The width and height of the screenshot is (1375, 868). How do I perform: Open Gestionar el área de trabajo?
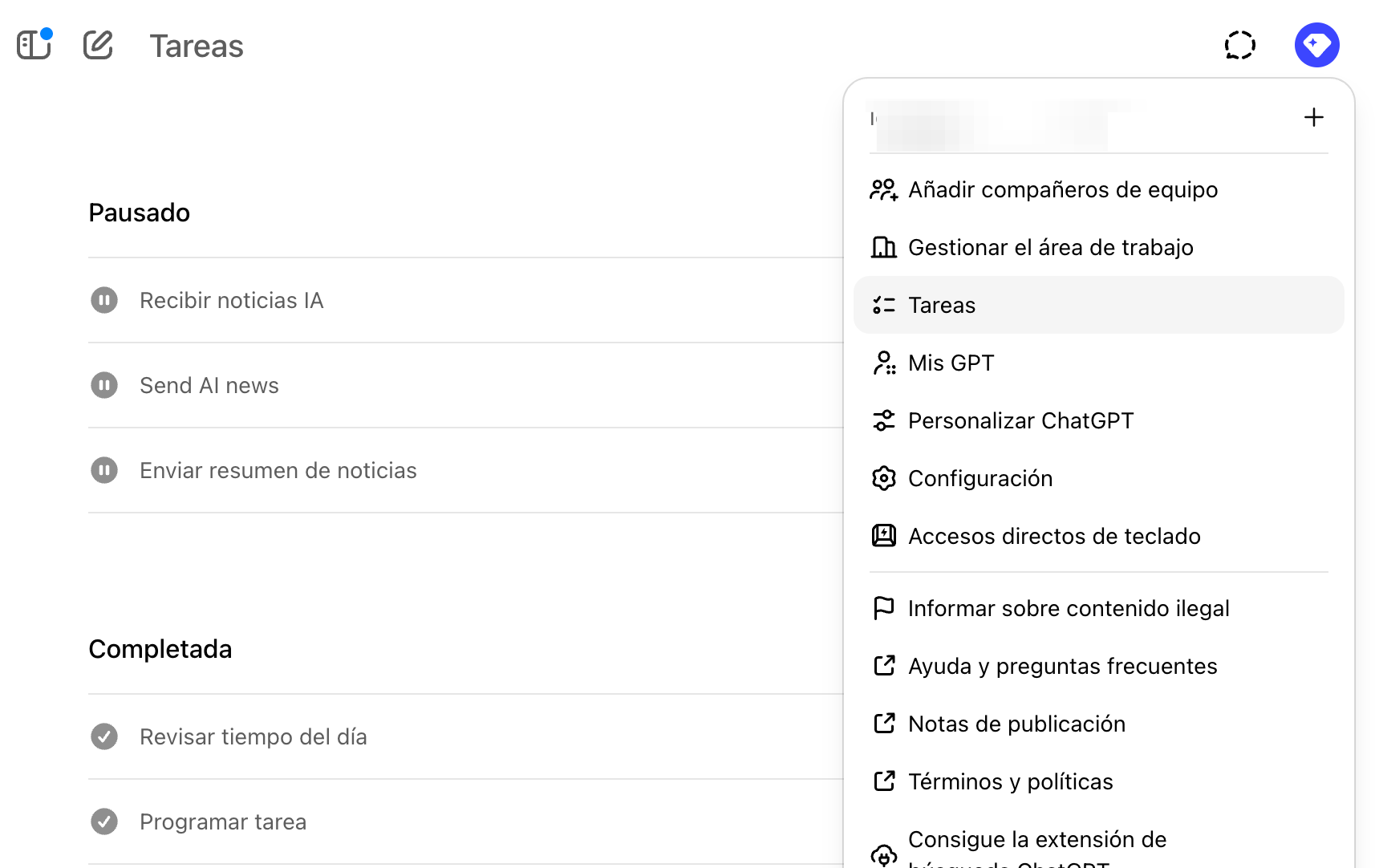[x=1098, y=248]
